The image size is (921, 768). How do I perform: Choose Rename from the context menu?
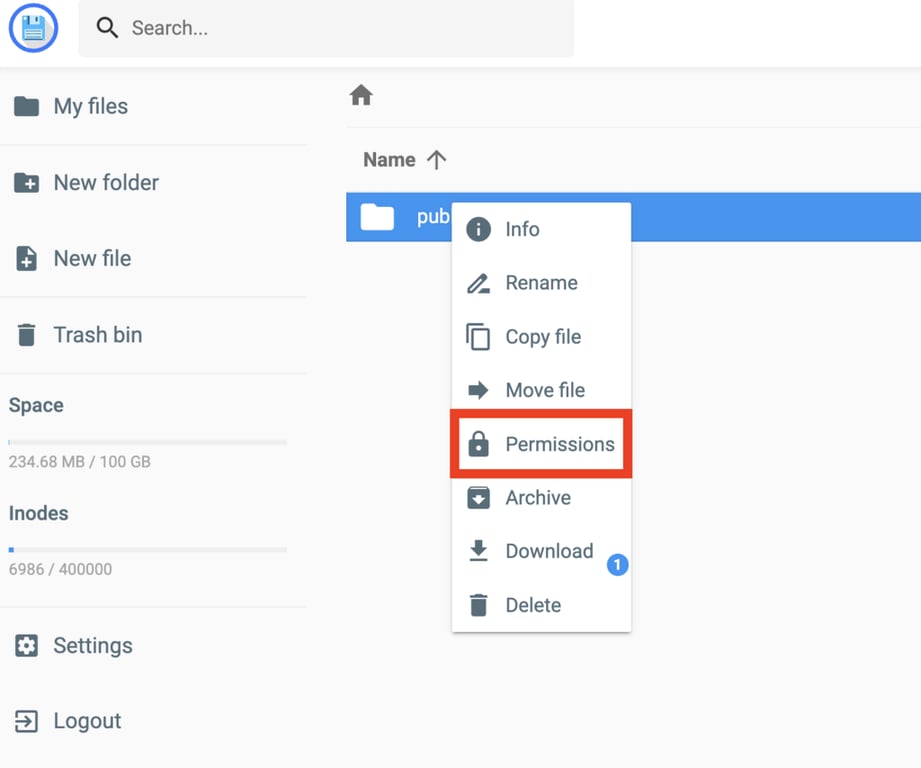point(540,283)
